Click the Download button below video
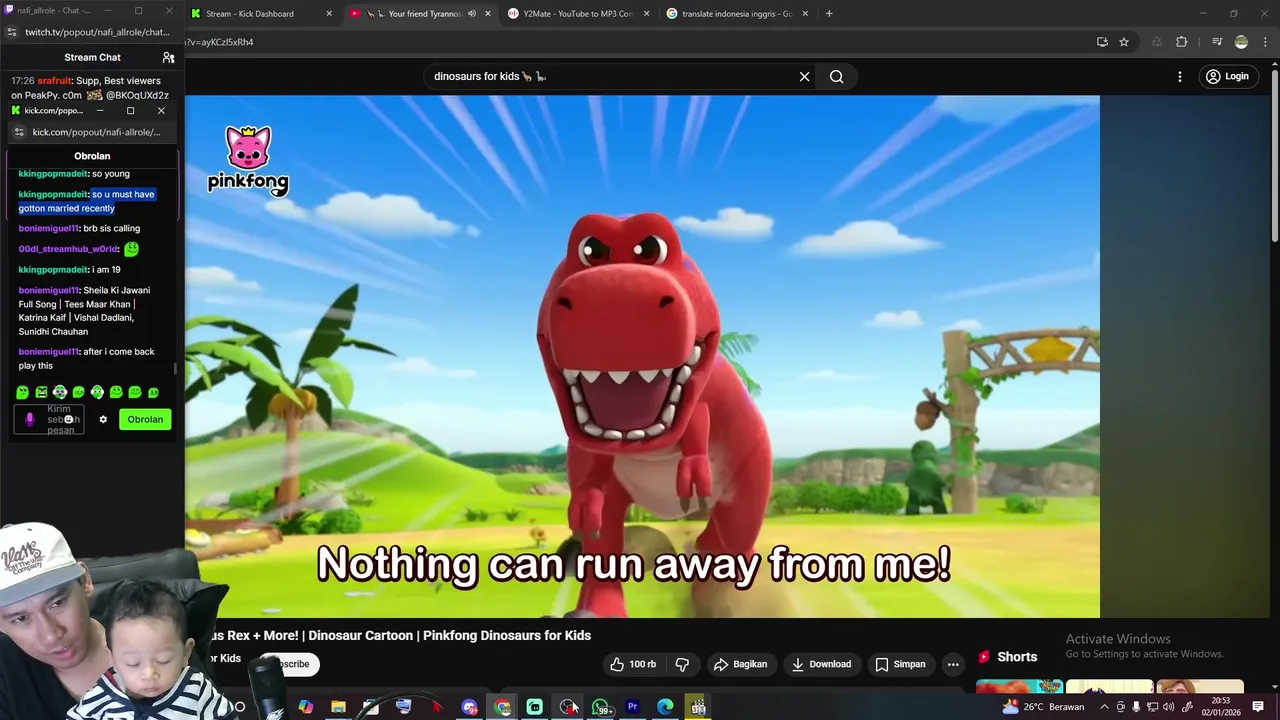This screenshot has width=1280, height=720. pyautogui.click(x=821, y=664)
